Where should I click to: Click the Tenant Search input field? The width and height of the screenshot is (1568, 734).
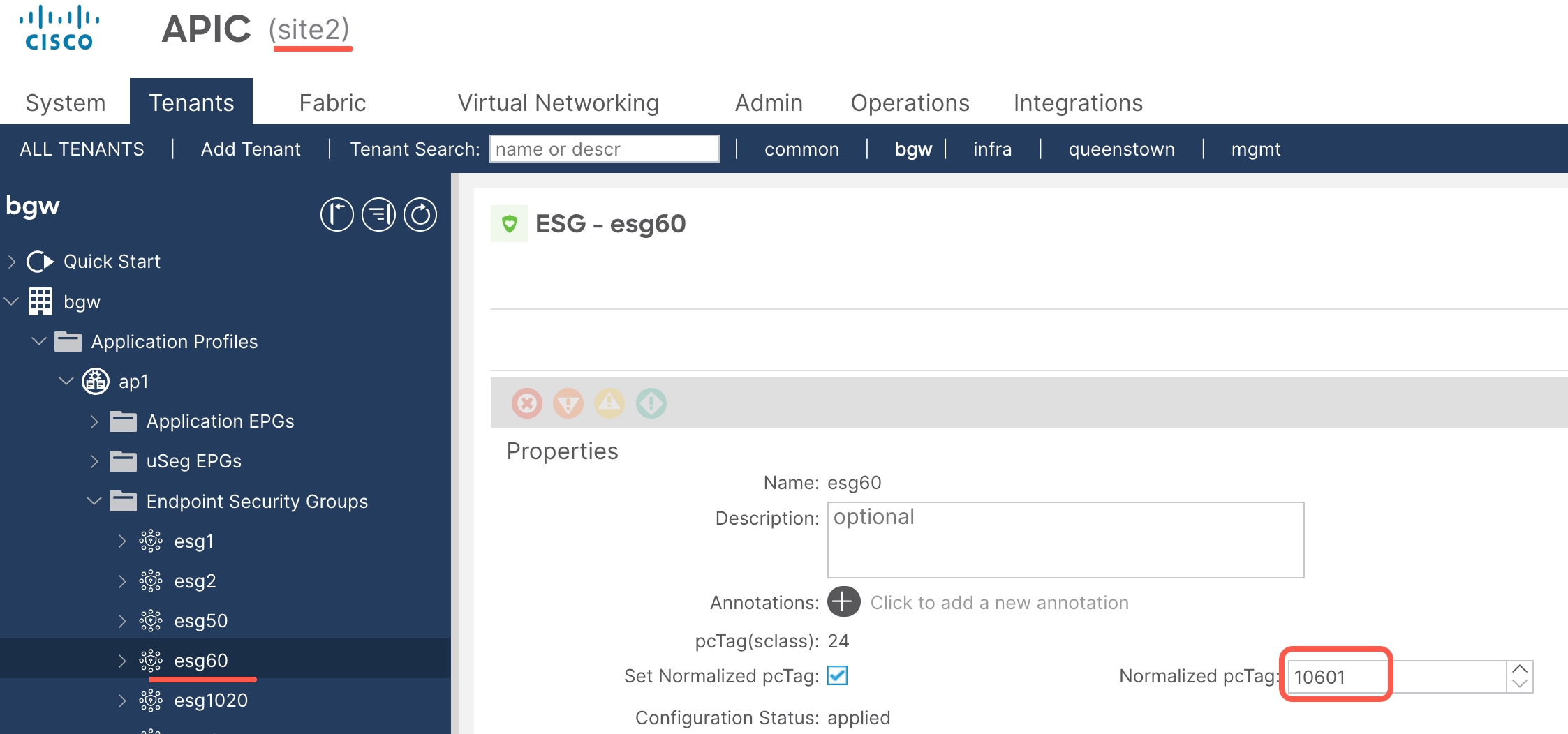[605, 149]
